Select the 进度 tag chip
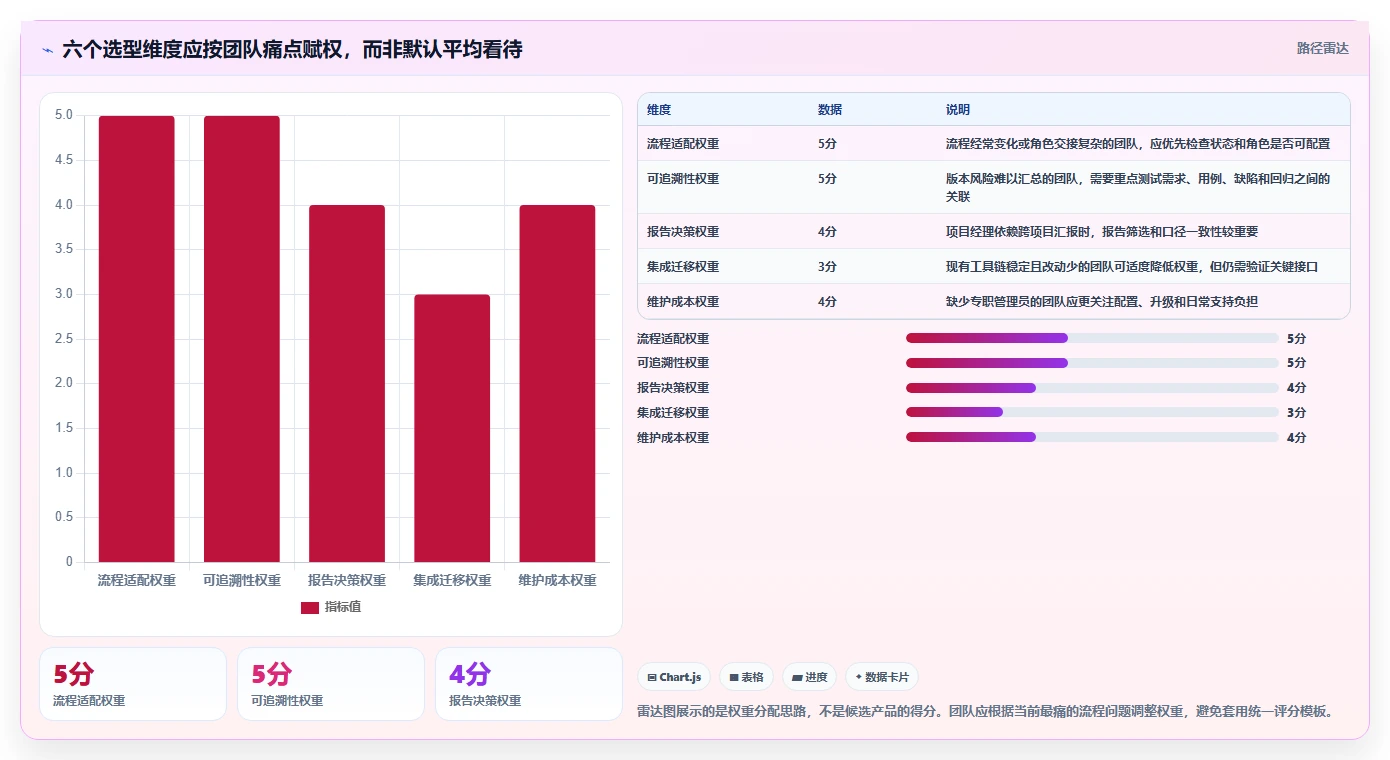 (809, 677)
